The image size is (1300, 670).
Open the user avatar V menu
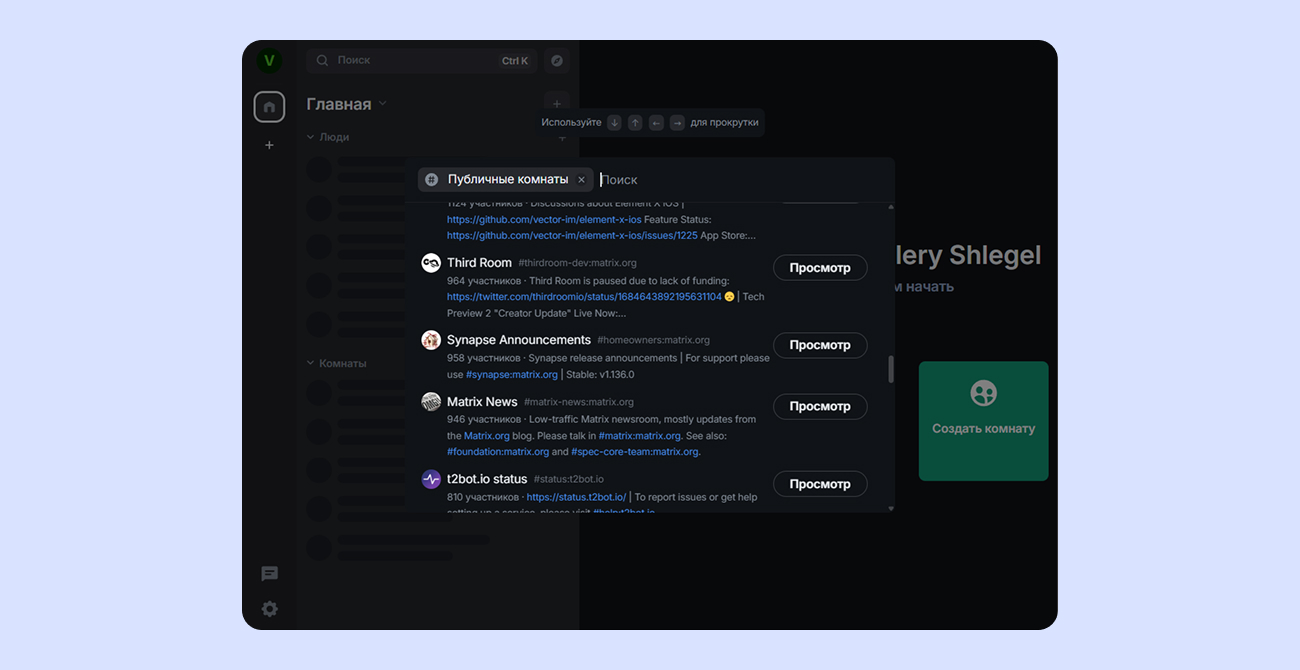point(269,61)
